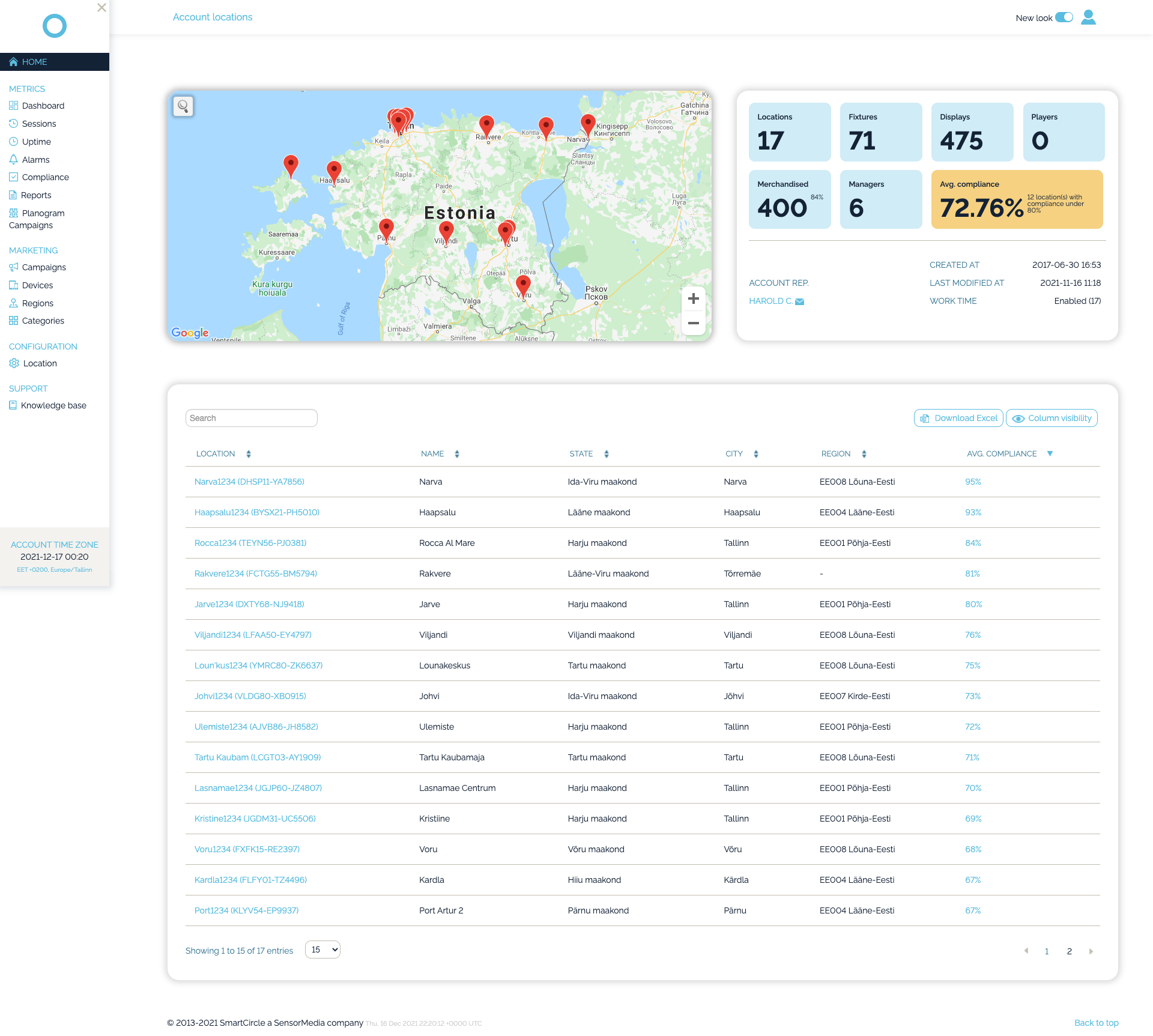Click the Kohtla-Järve map pin
Image resolution: width=1153 pixels, height=1036 pixels.
pos(546,128)
